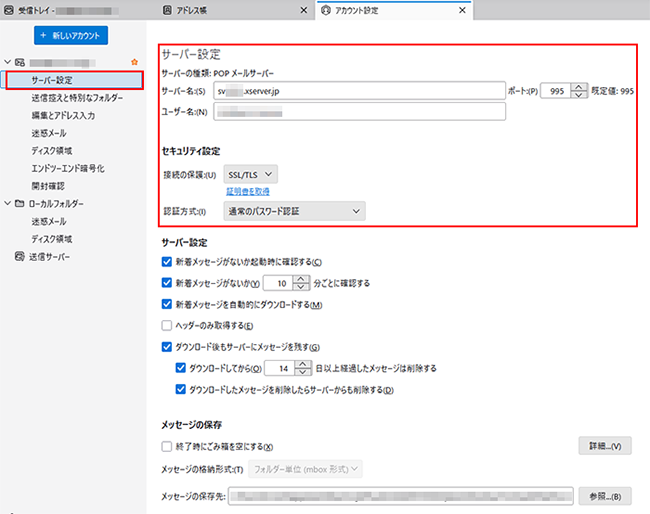Open the メッセージの格納形式 dropdown
This screenshot has height=514, width=650.
(306, 469)
